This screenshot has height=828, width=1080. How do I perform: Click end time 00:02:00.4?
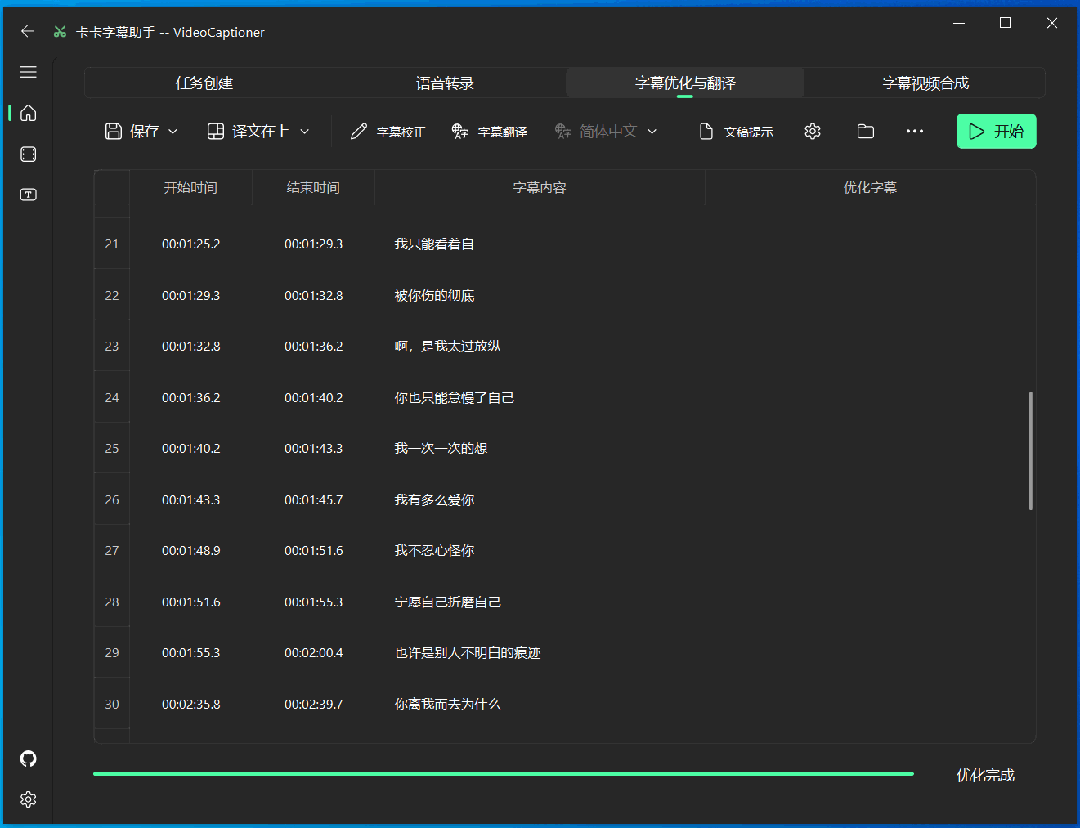pos(313,653)
